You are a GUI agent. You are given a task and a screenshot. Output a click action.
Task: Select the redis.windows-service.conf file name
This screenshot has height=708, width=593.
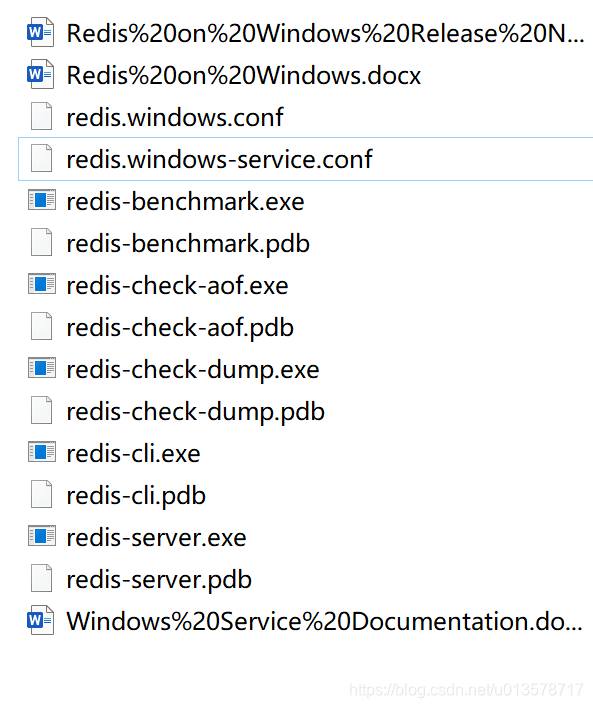[219, 159]
